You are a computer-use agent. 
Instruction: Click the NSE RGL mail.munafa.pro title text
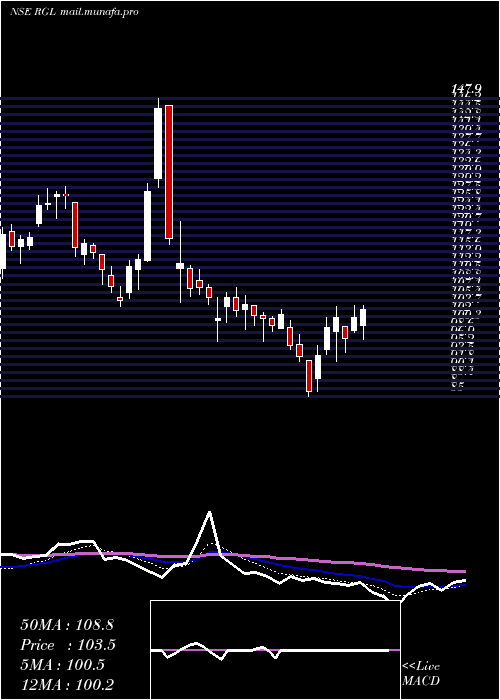(74, 12)
